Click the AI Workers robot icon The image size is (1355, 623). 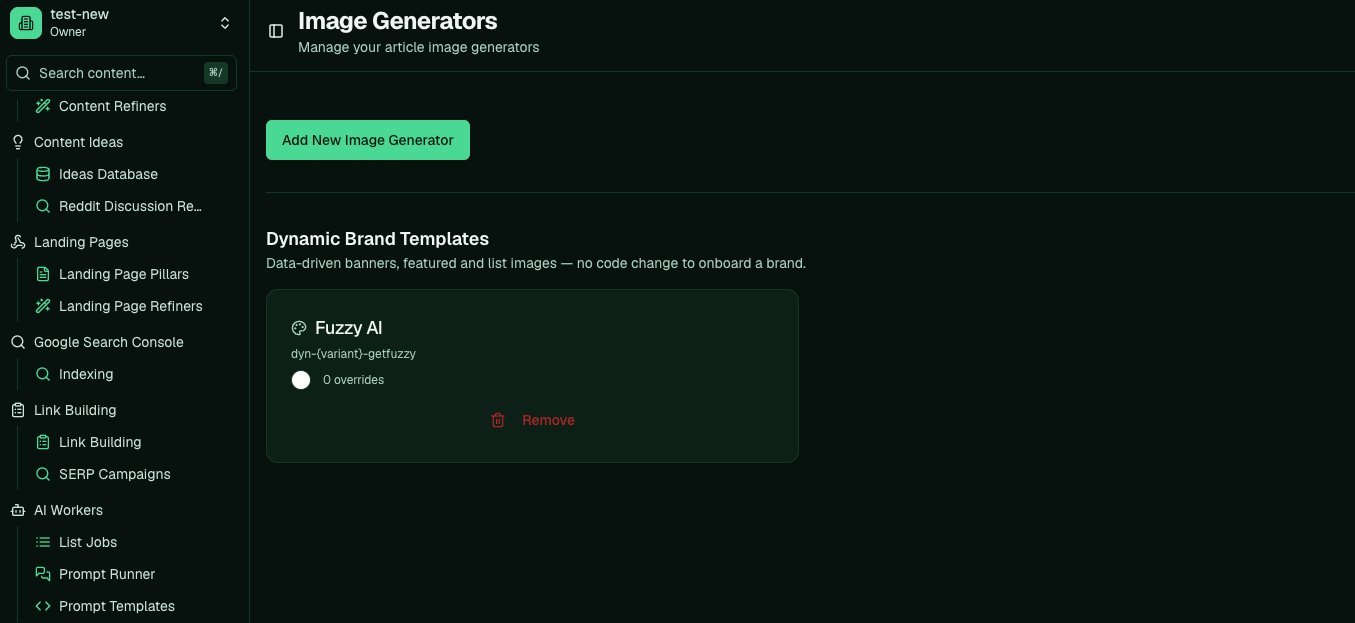click(18, 510)
